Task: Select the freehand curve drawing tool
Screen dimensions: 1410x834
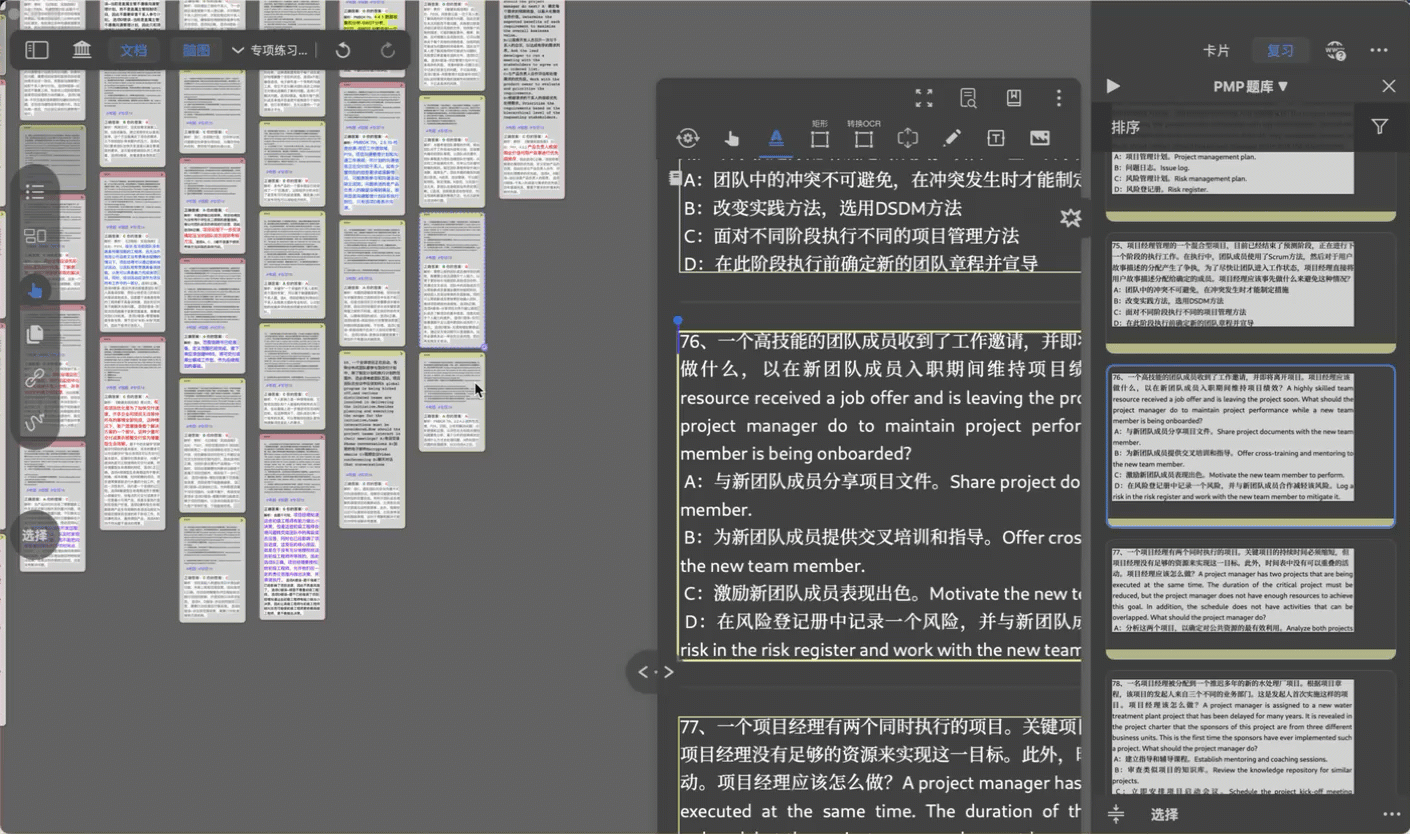Action: (35, 424)
